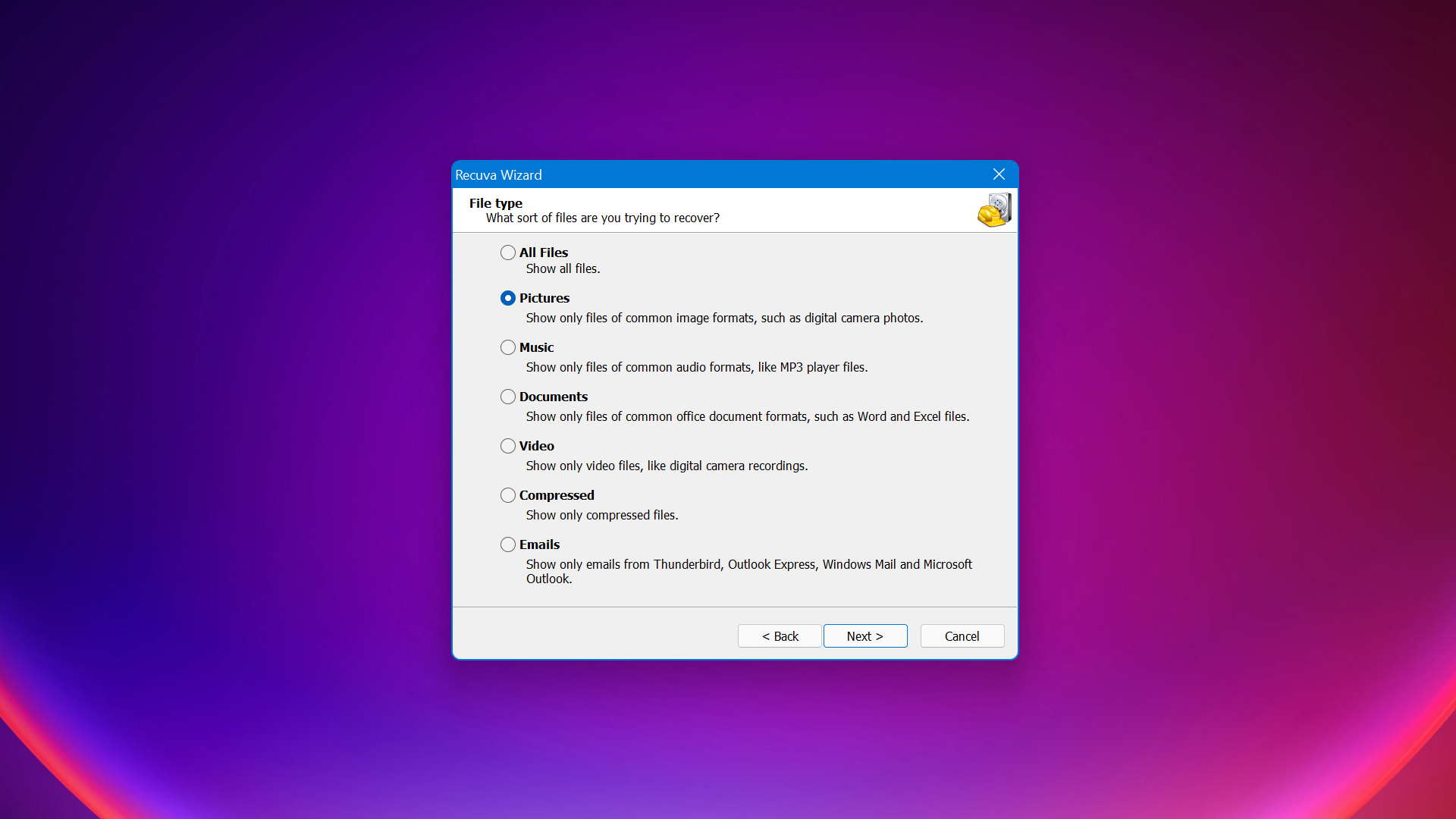Click 'Show only compressed files.' text
The height and width of the screenshot is (819, 1456).
pos(602,515)
